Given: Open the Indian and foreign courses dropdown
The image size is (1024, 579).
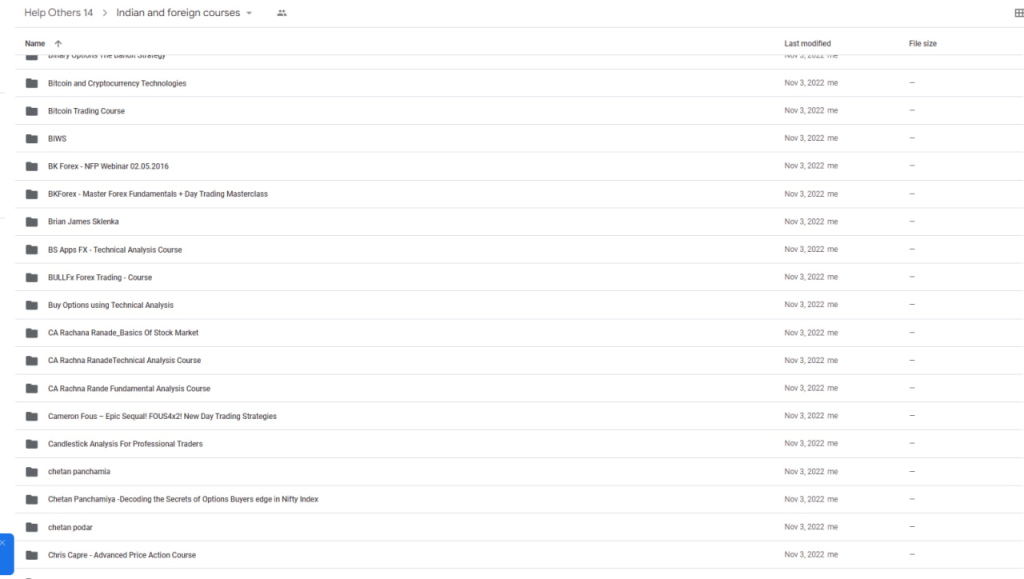Looking at the screenshot, I should (x=249, y=13).
